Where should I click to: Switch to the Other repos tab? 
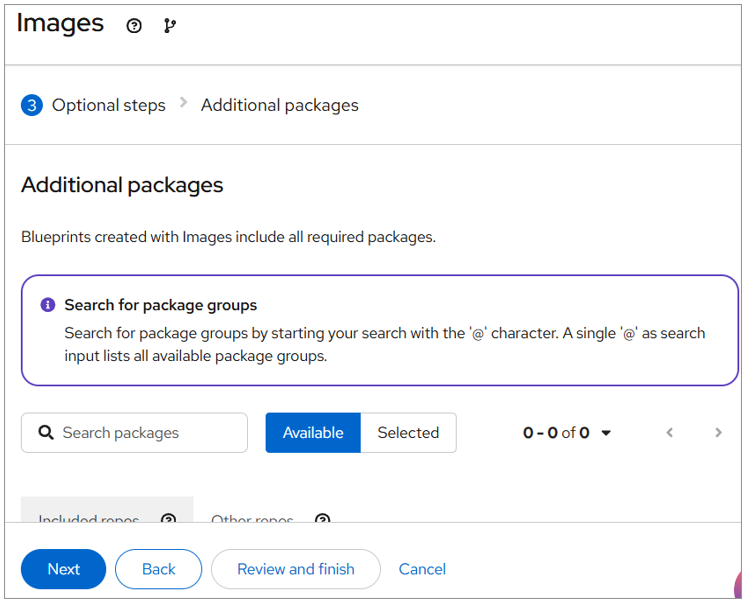(x=253, y=519)
